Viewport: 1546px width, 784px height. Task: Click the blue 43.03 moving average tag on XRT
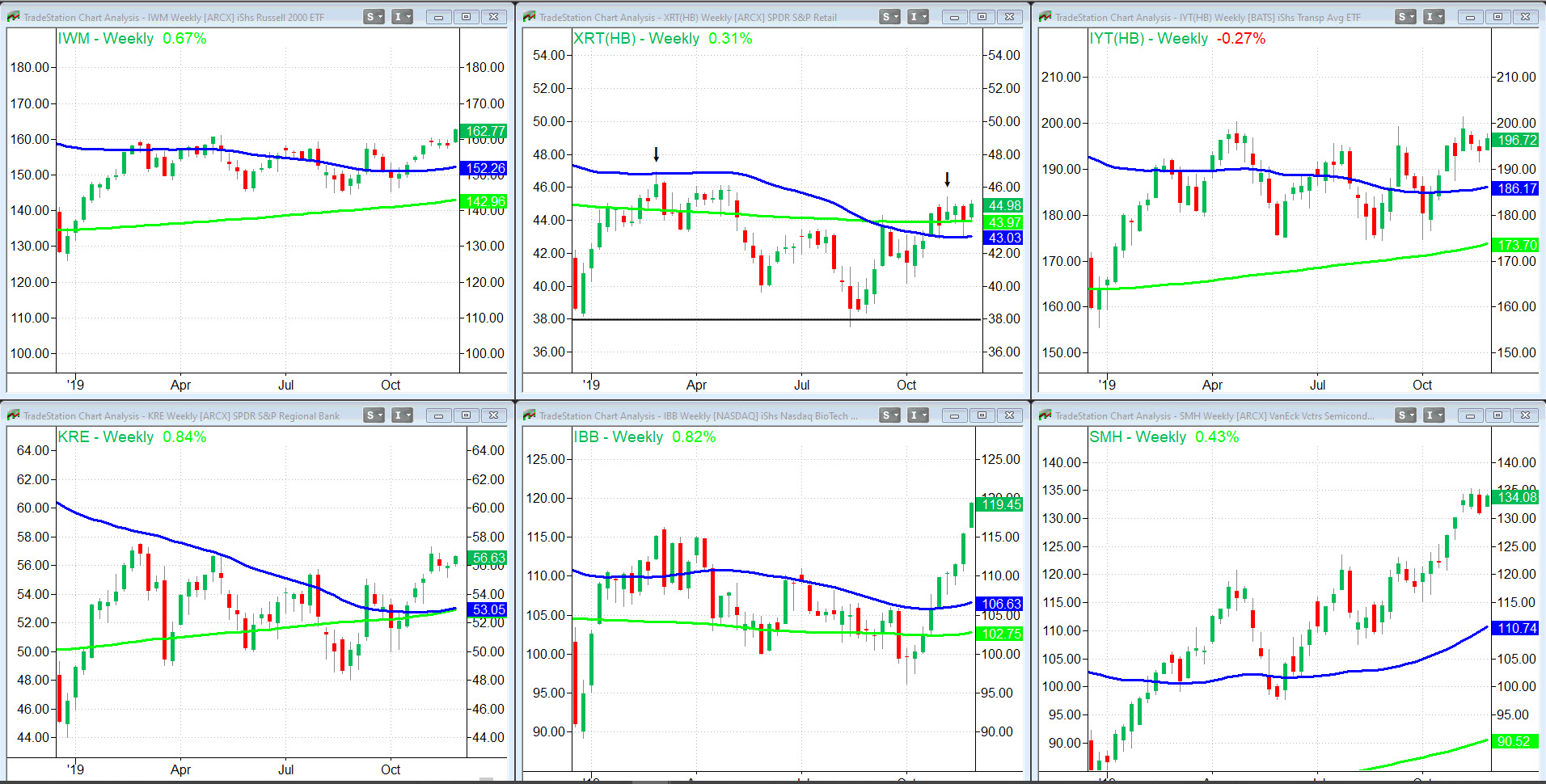point(1004,238)
